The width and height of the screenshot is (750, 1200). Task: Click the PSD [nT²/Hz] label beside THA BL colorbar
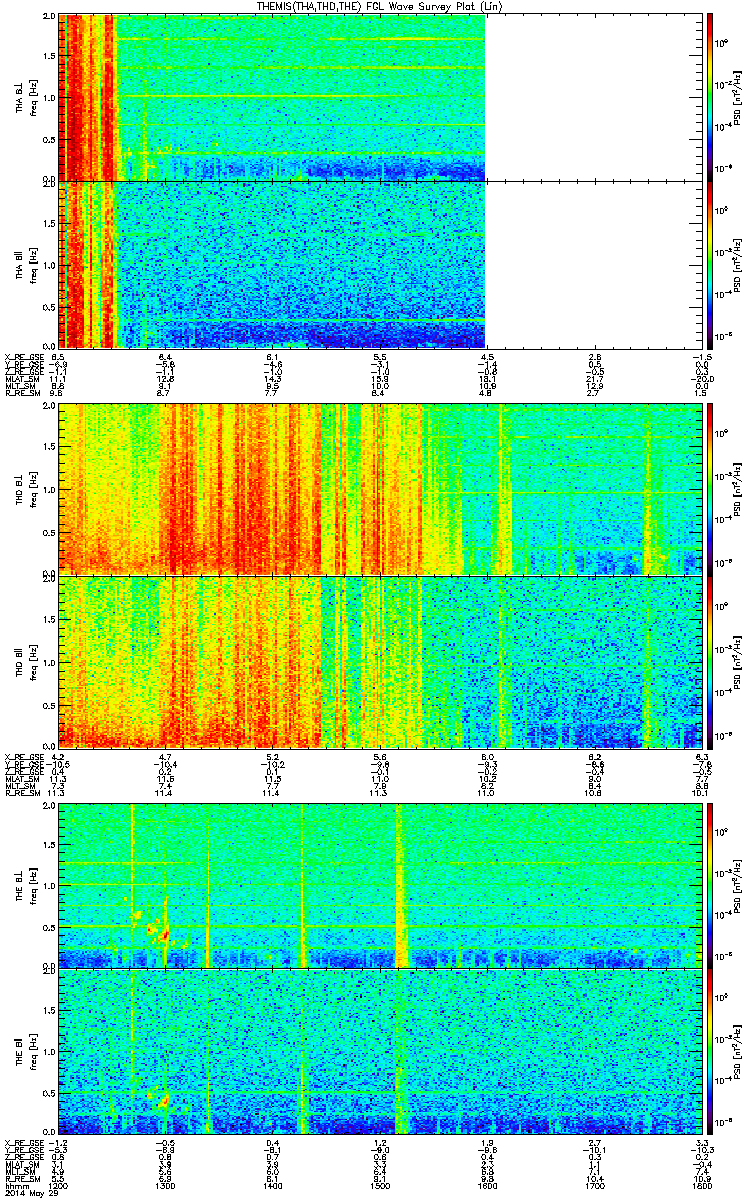[738, 97]
